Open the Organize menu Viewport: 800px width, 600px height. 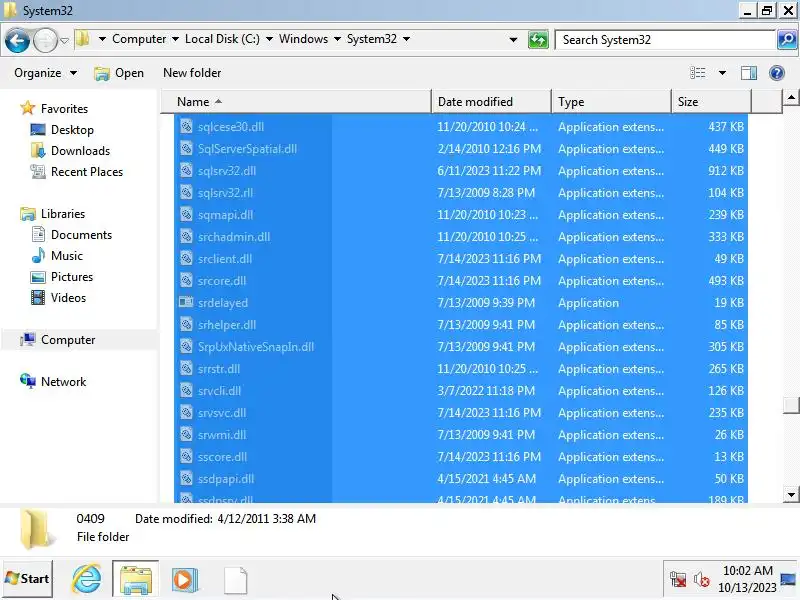45,73
